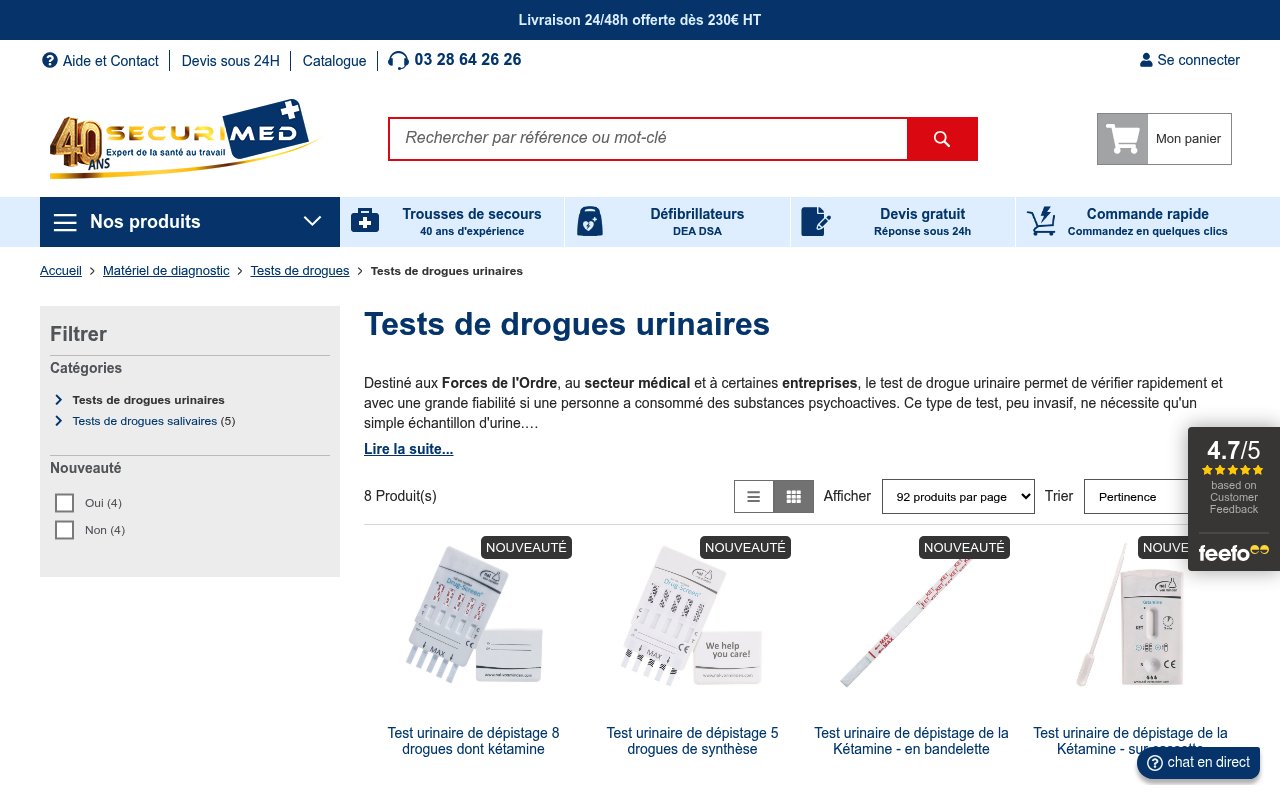Open Défibrillateurs menu item
Screen dimensions: 1280x800
coord(678,222)
